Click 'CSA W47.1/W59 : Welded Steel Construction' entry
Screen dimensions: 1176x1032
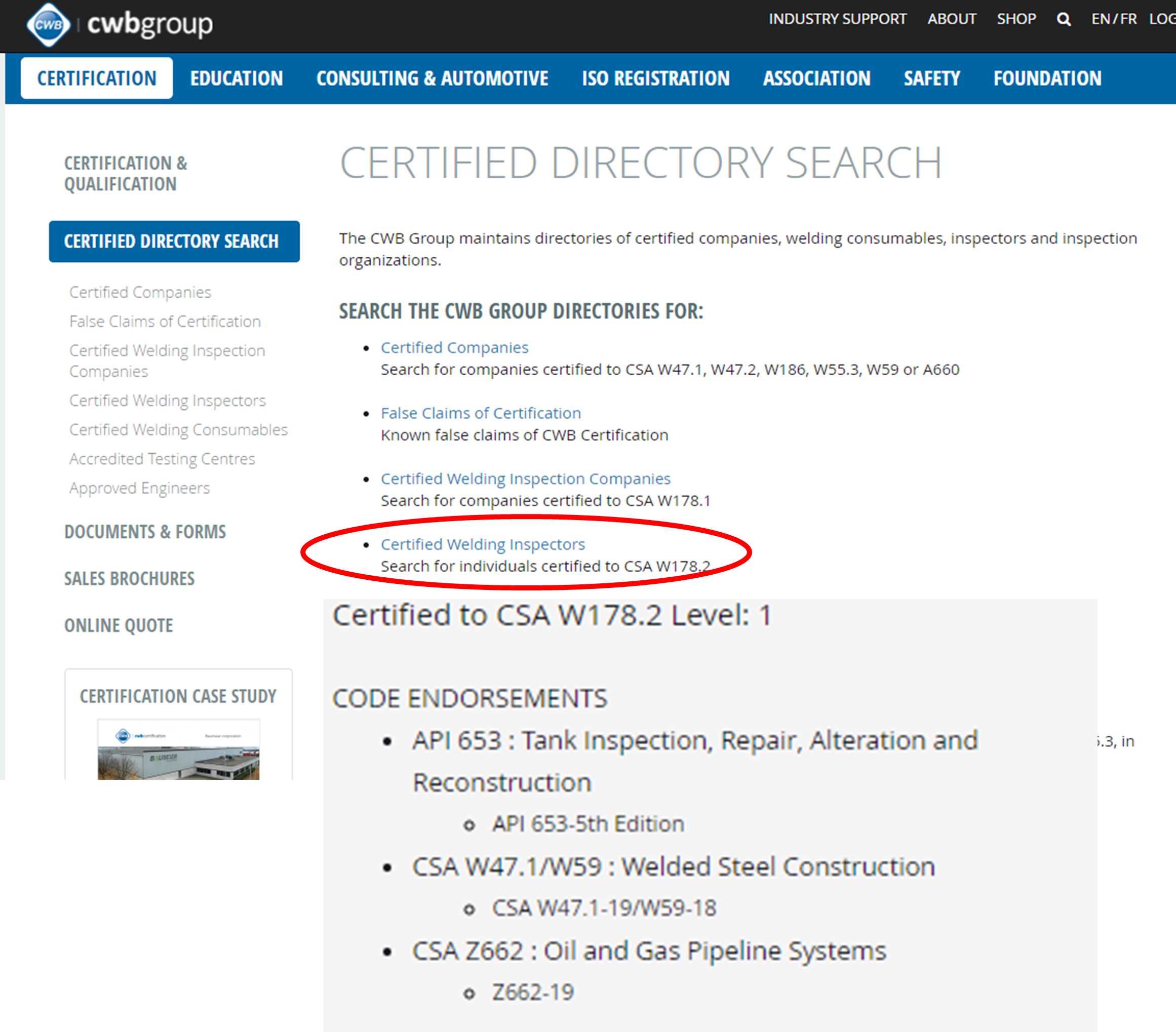[674, 867]
